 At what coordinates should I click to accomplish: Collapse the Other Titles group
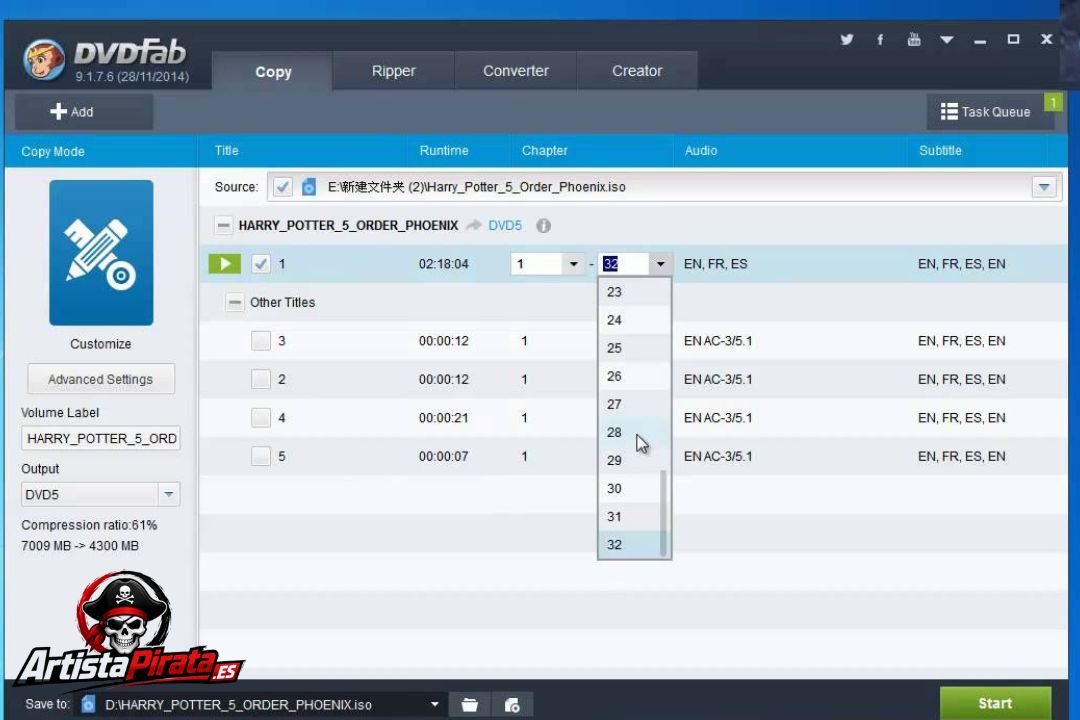pyautogui.click(x=235, y=302)
